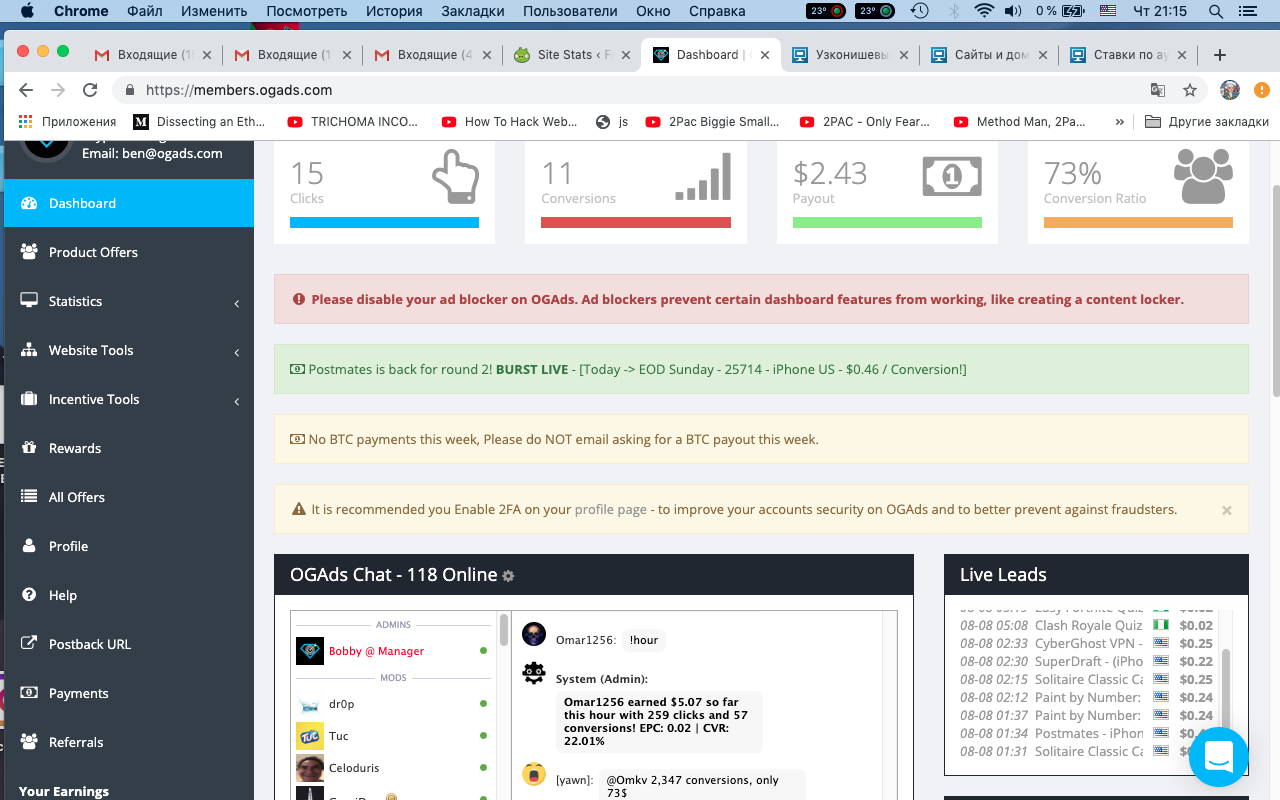Dismiss the 2FA recommendation alert
The image size is (1280, 800).
coord(1227,510)
